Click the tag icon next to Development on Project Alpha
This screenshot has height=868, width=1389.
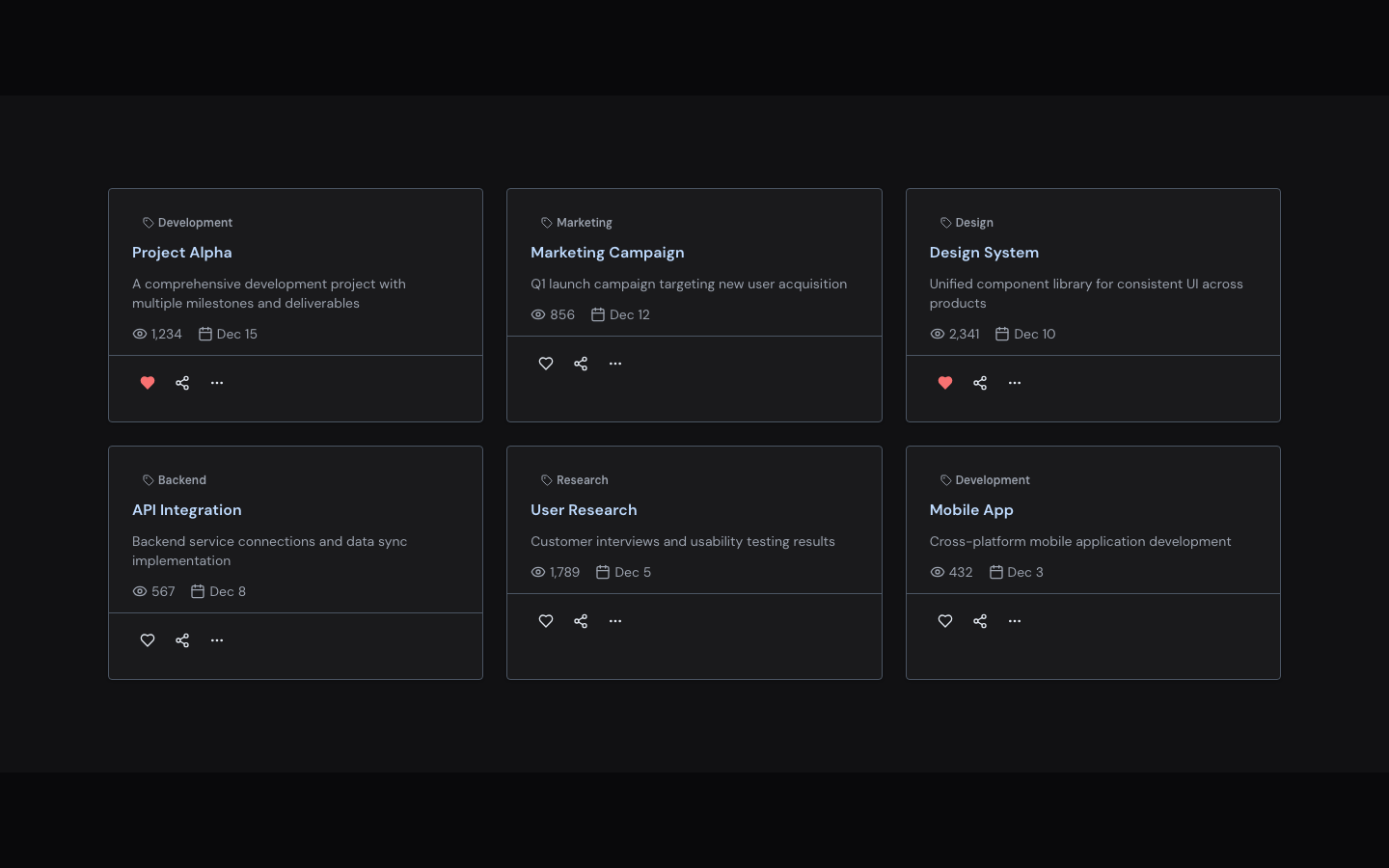[x=149, y=222]
